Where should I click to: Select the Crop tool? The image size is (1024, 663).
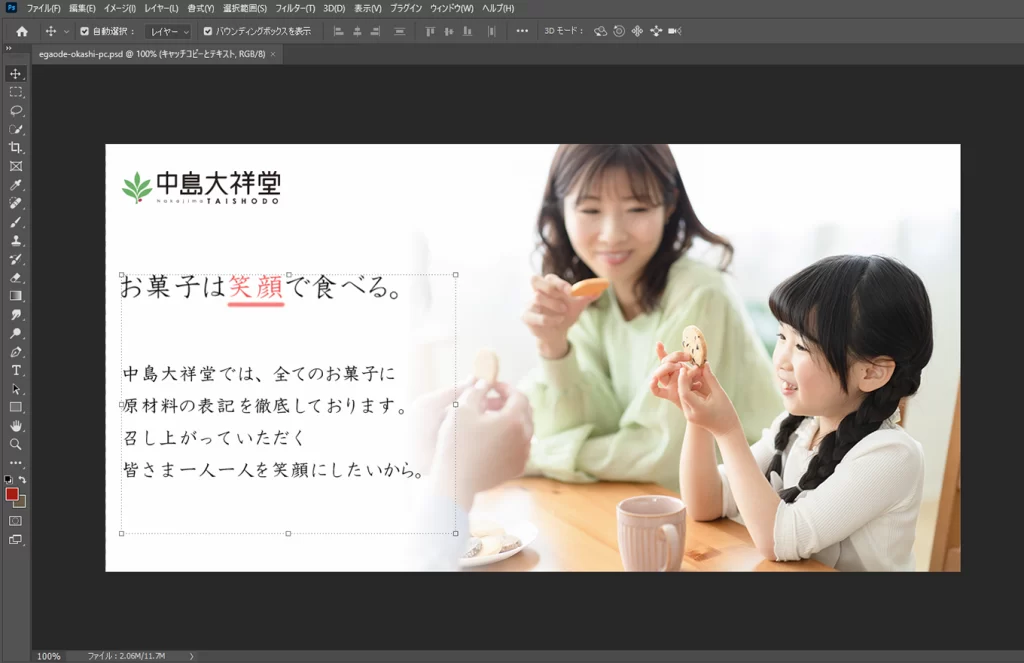point(16,147)
